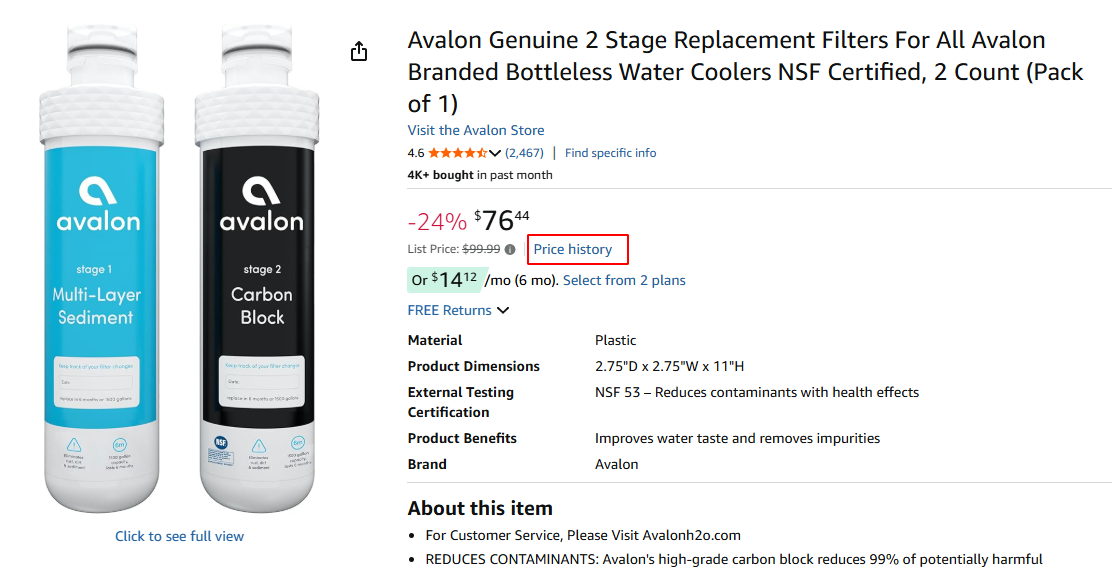Click the Find specific info link

pos(610,153)
